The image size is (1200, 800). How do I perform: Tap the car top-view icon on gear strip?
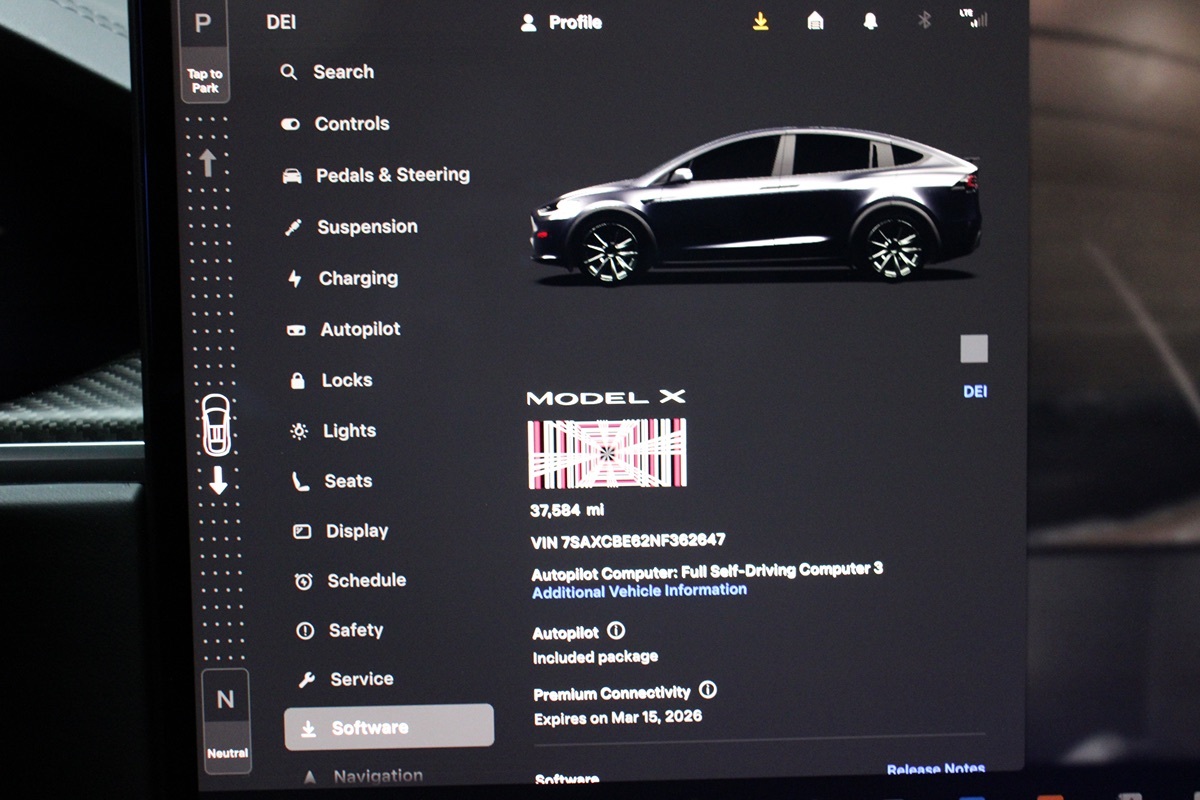216,424
